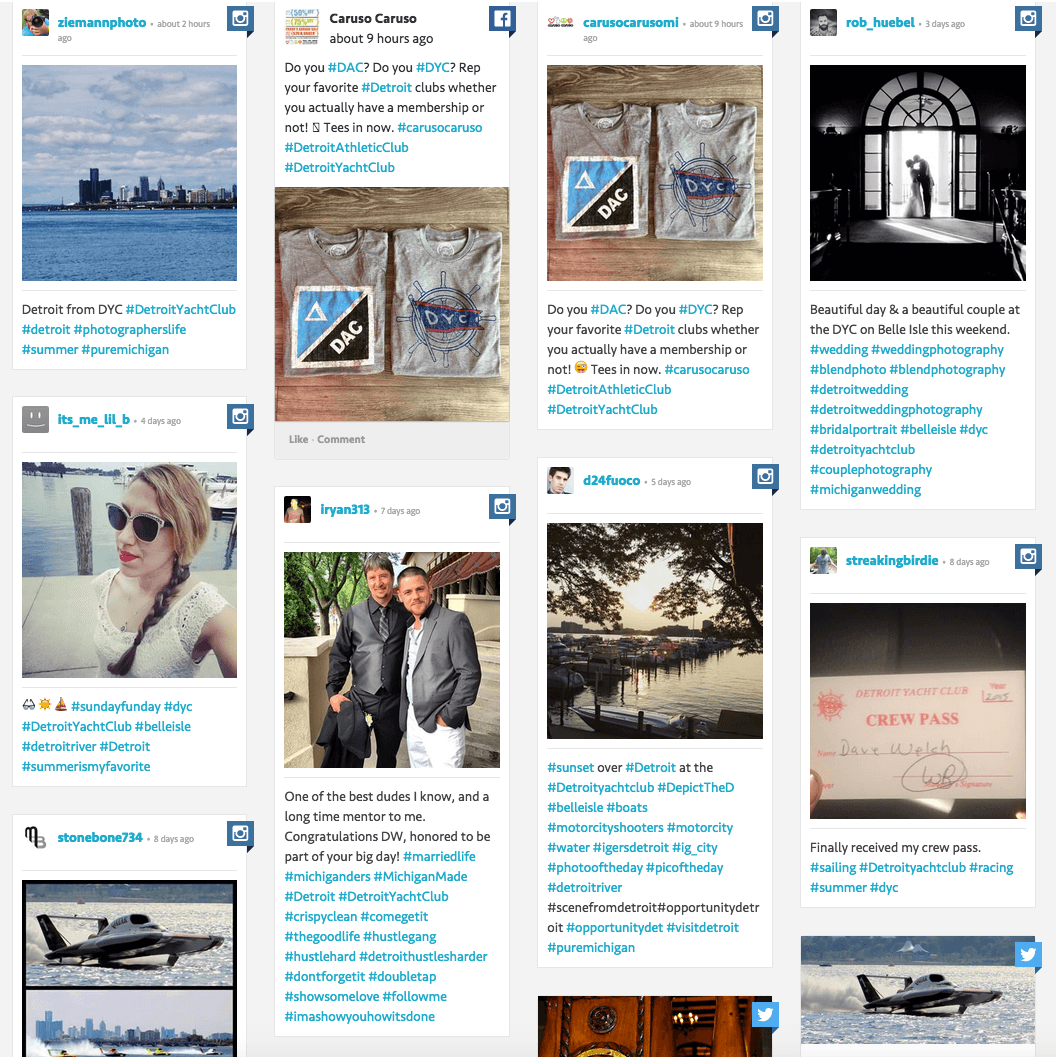Viewport: 1056px width, 1057px height.
Task: Open the Instagram icon on rob_huebel's post
Action: point(1028,18)
